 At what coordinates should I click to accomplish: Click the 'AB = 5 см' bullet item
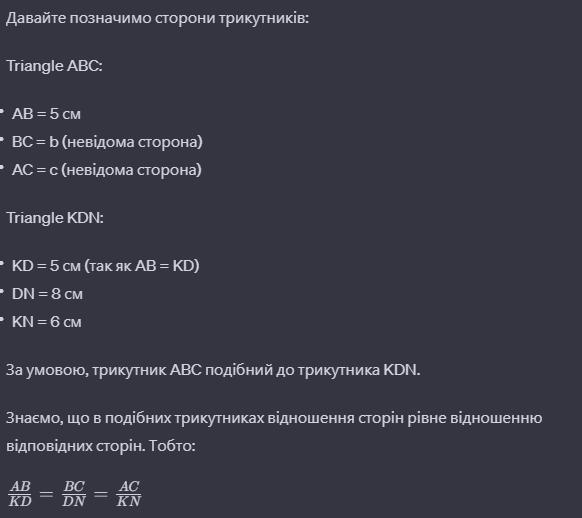[46, 114]
